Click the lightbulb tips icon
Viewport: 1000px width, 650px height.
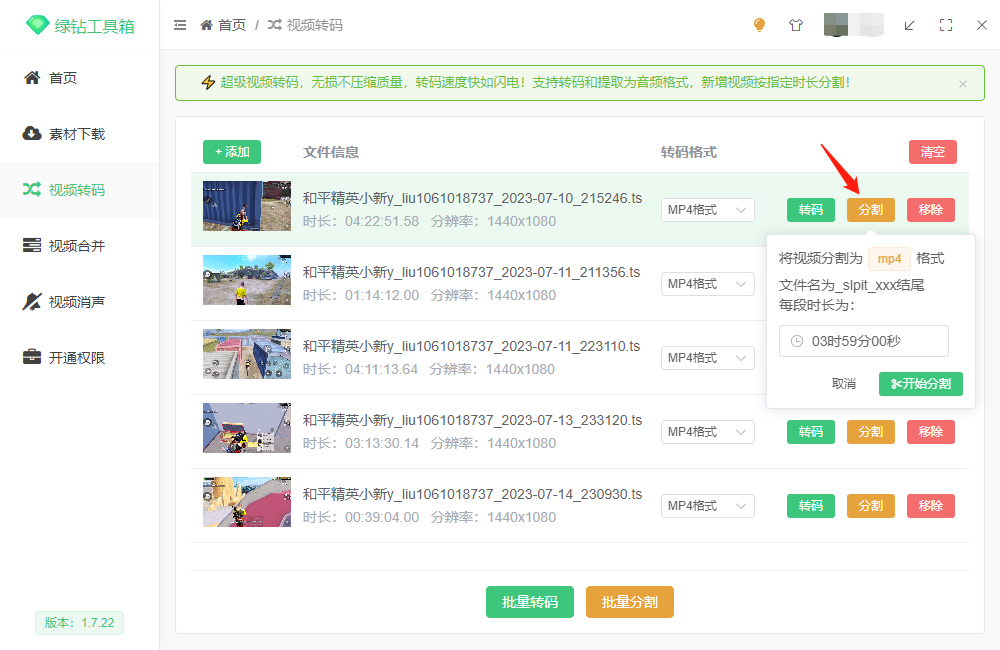point(759,25)
